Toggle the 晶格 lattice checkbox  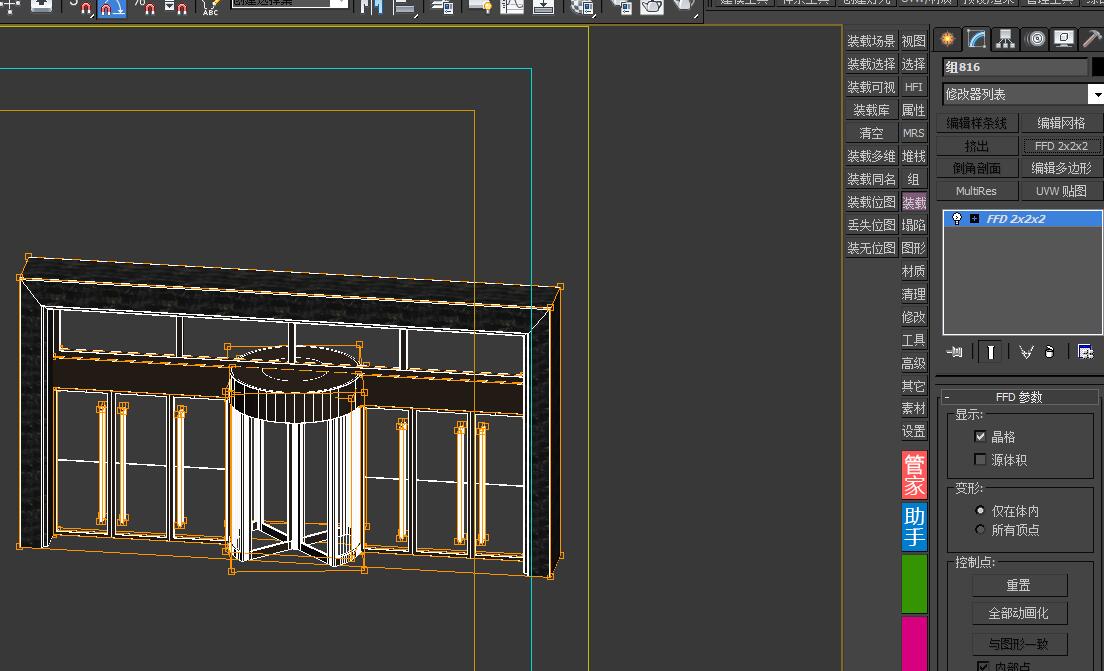pyautogui.click(x=980, y=437)
